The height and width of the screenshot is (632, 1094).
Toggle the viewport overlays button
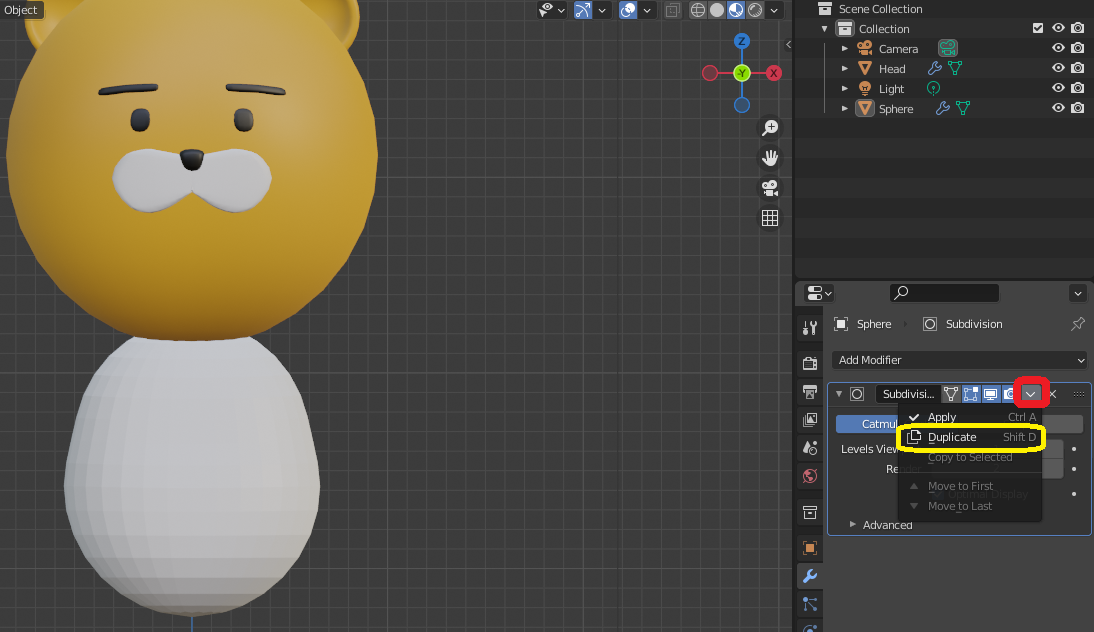[x=628, y=10]
